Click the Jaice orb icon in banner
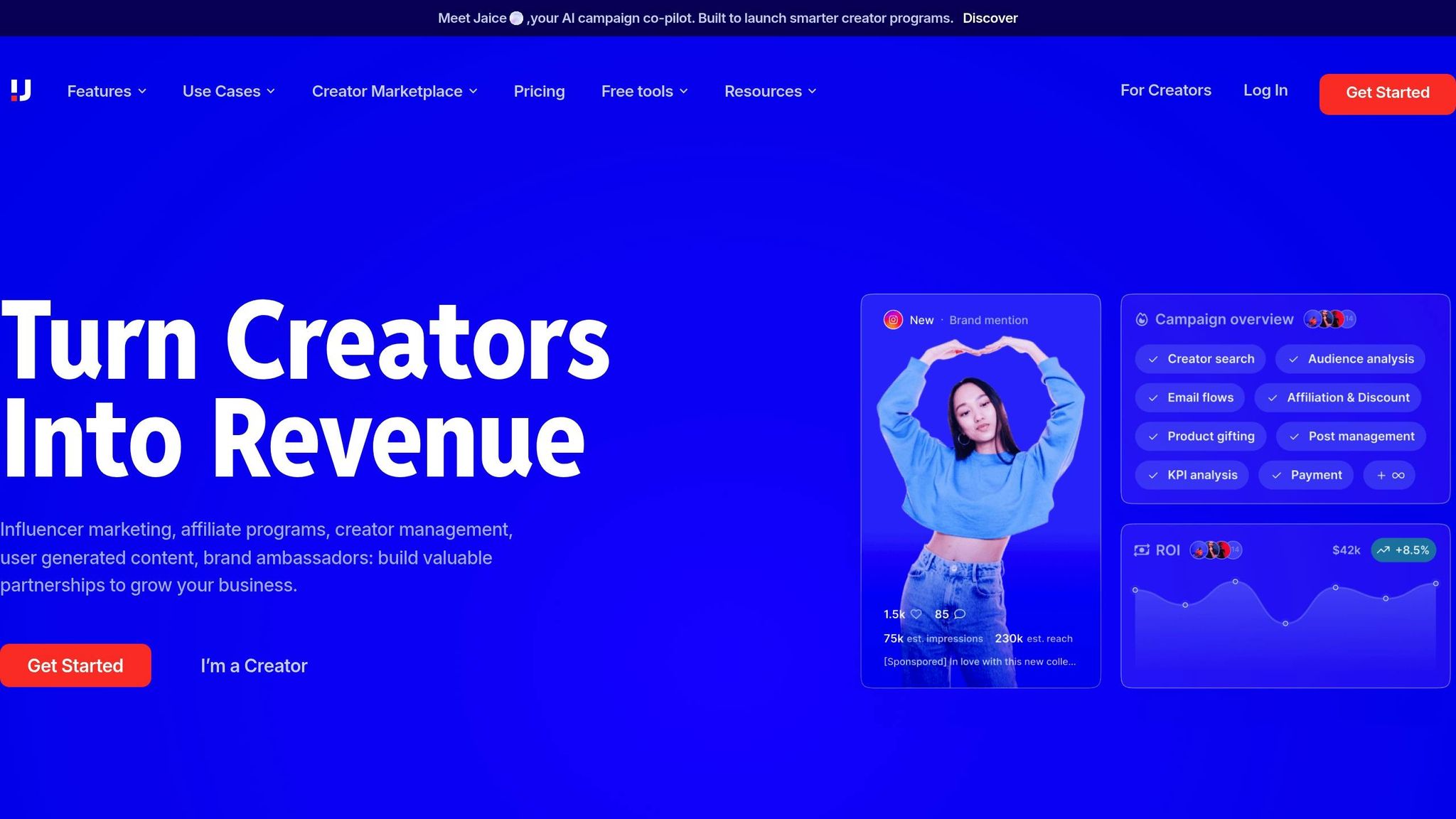Screen dimensions: 1456x819 pyautogui.click(x=517, y=18)
